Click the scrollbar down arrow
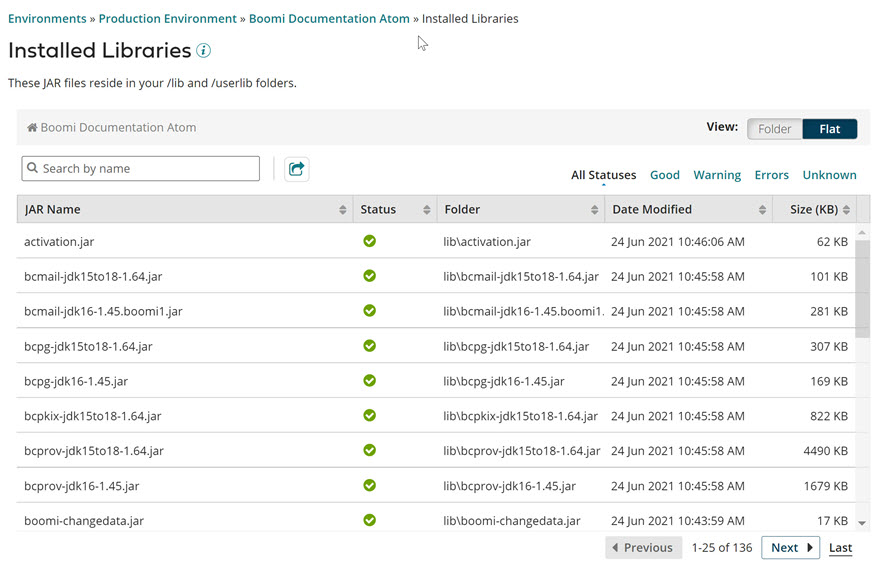 click(862, 523)
